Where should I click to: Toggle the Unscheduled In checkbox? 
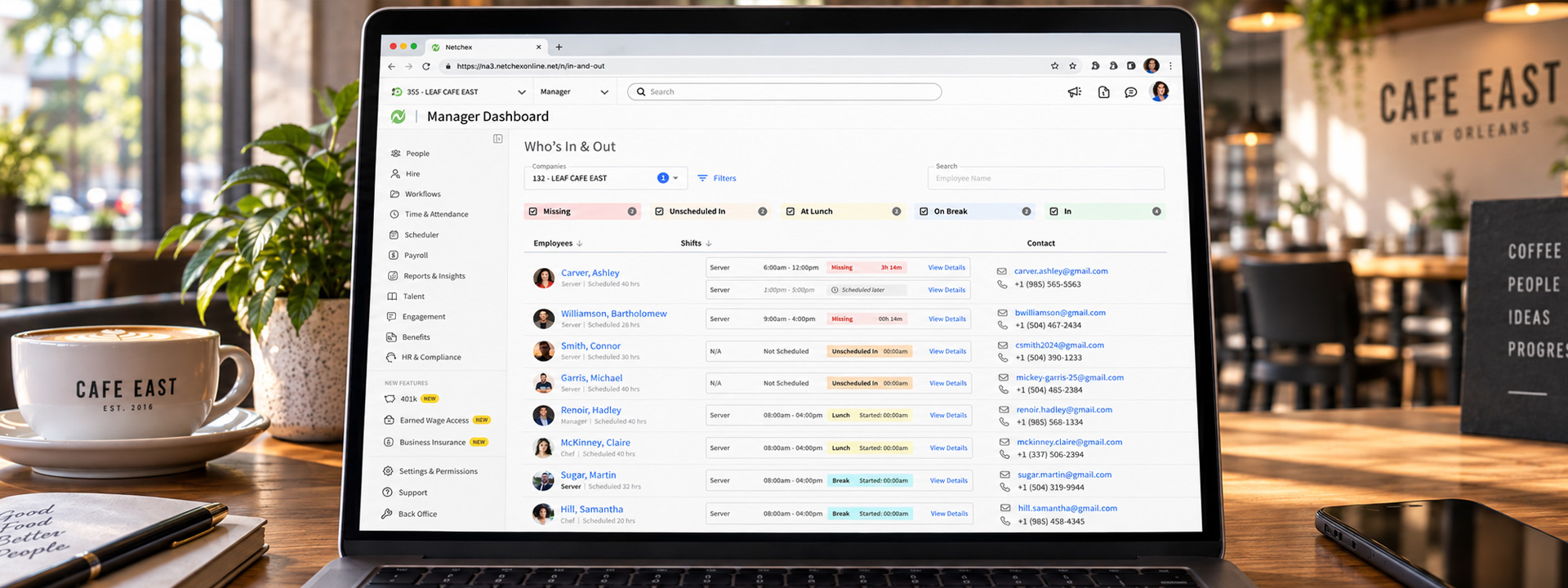(x=659, y=212)
